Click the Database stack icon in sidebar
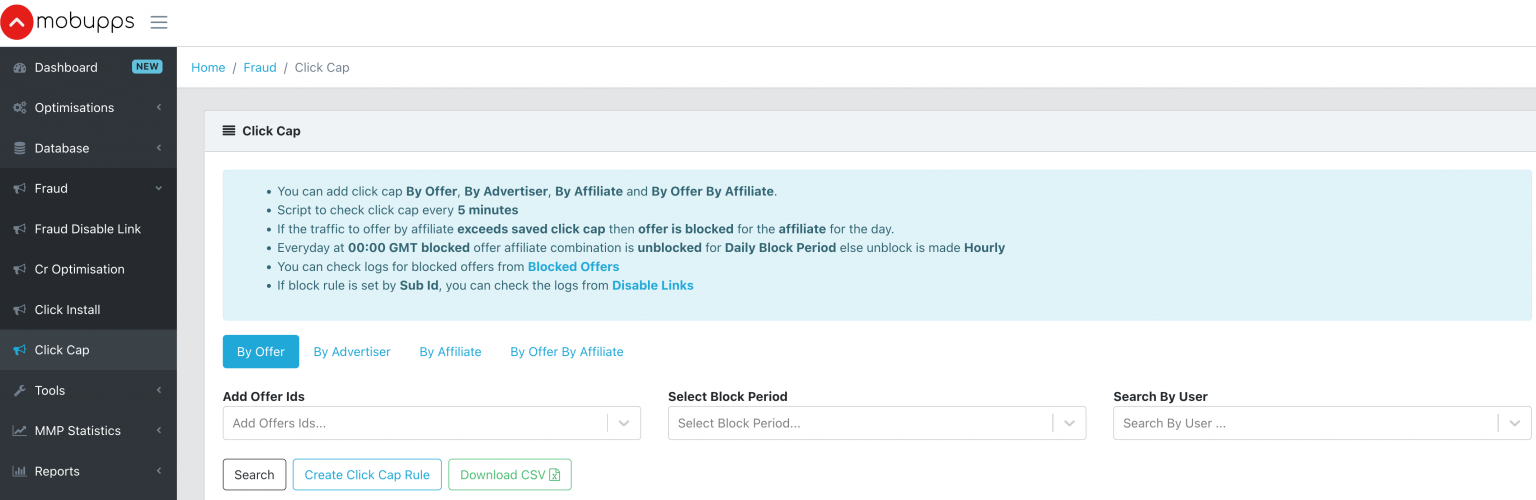 19,148
